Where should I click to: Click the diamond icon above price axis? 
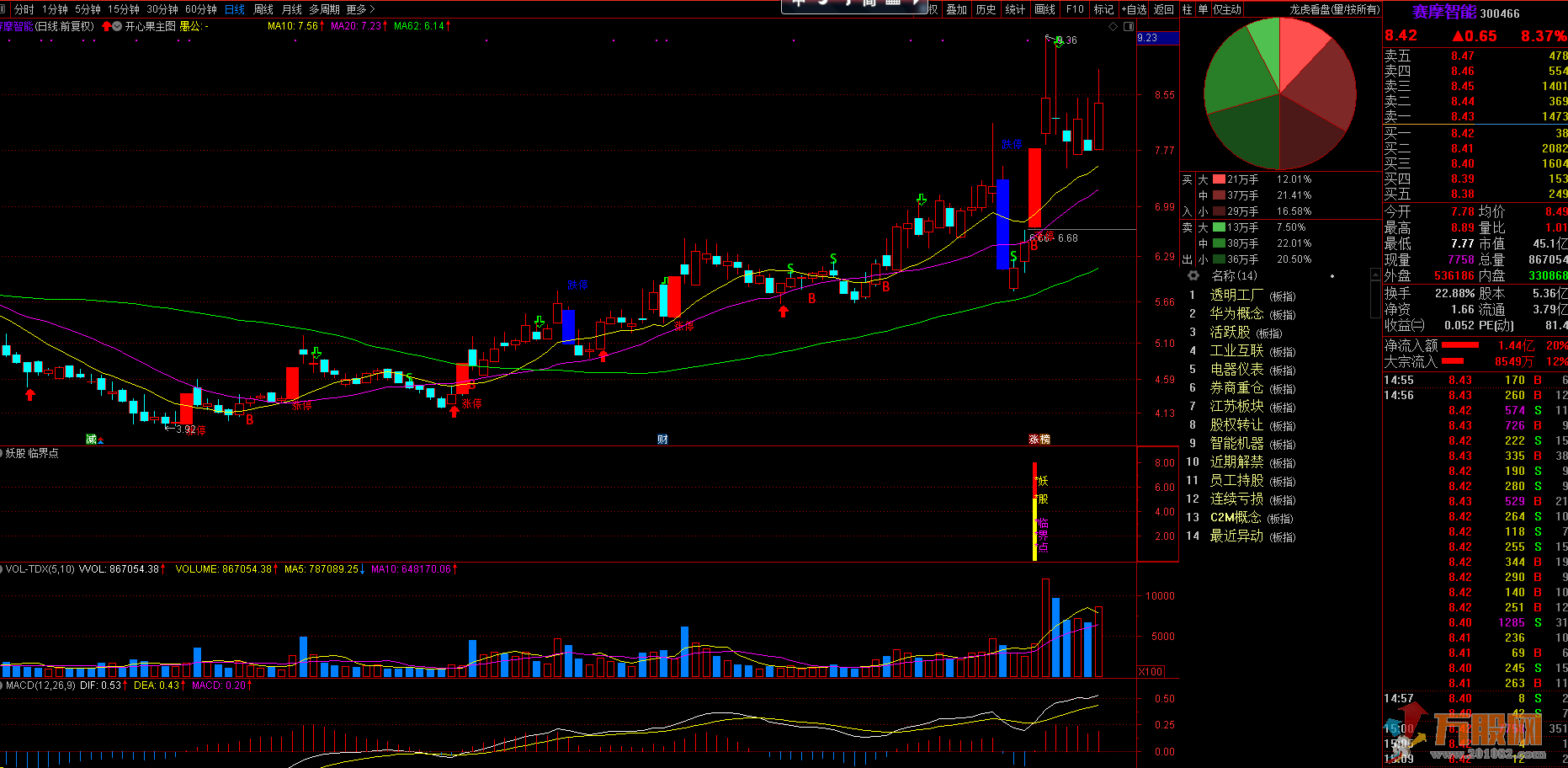[x=1114, y=27]
